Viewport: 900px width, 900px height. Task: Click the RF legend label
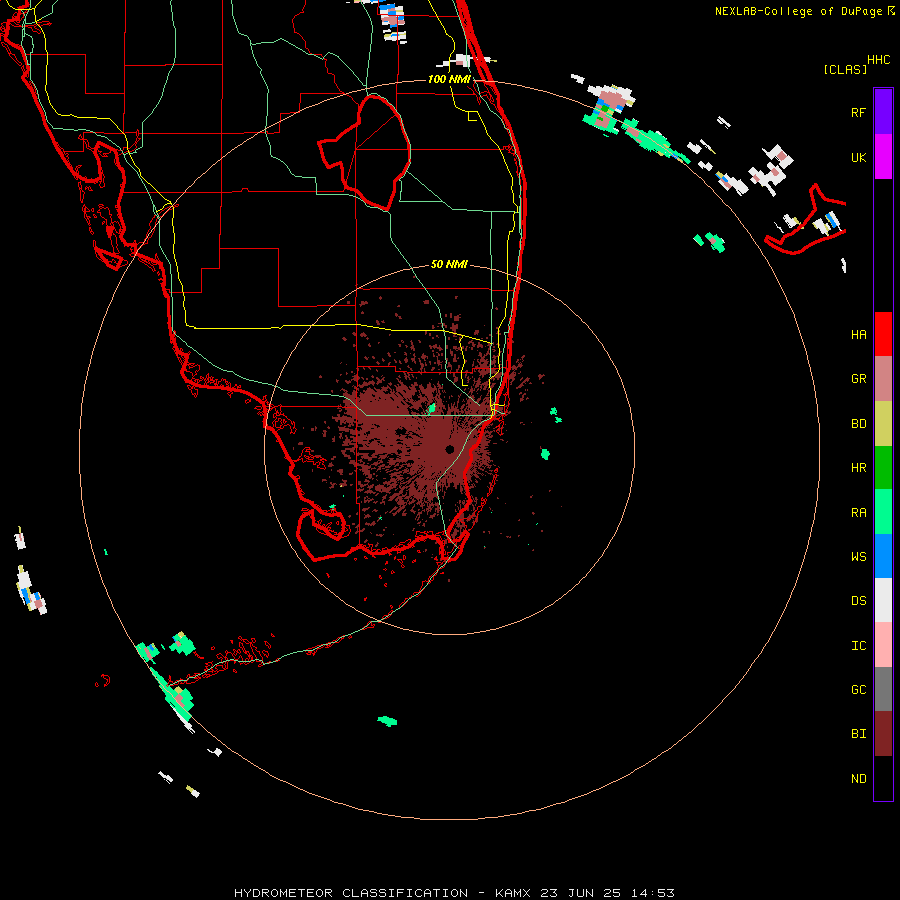pos(858,112)
